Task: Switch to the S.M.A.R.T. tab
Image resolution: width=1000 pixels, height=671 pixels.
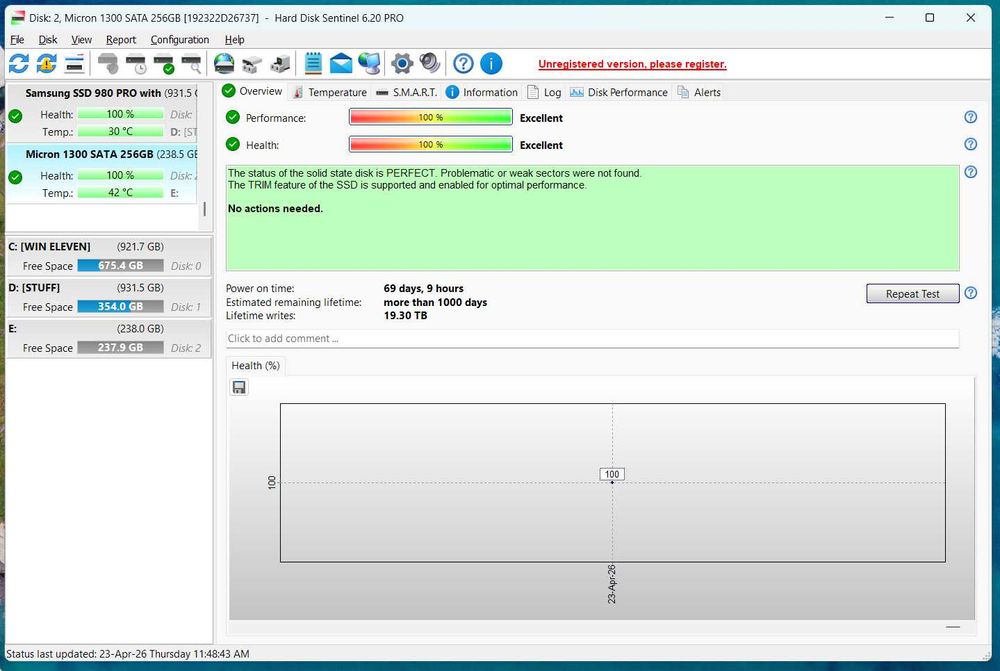Action: pos(407,92)
